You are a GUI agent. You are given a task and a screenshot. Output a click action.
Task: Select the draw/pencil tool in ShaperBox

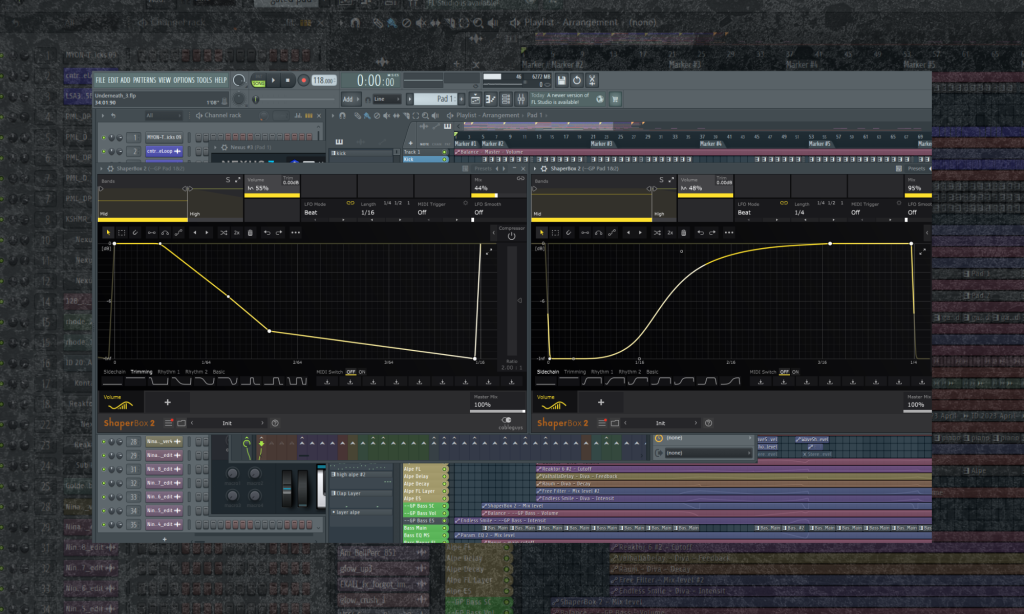click(135, 231)
